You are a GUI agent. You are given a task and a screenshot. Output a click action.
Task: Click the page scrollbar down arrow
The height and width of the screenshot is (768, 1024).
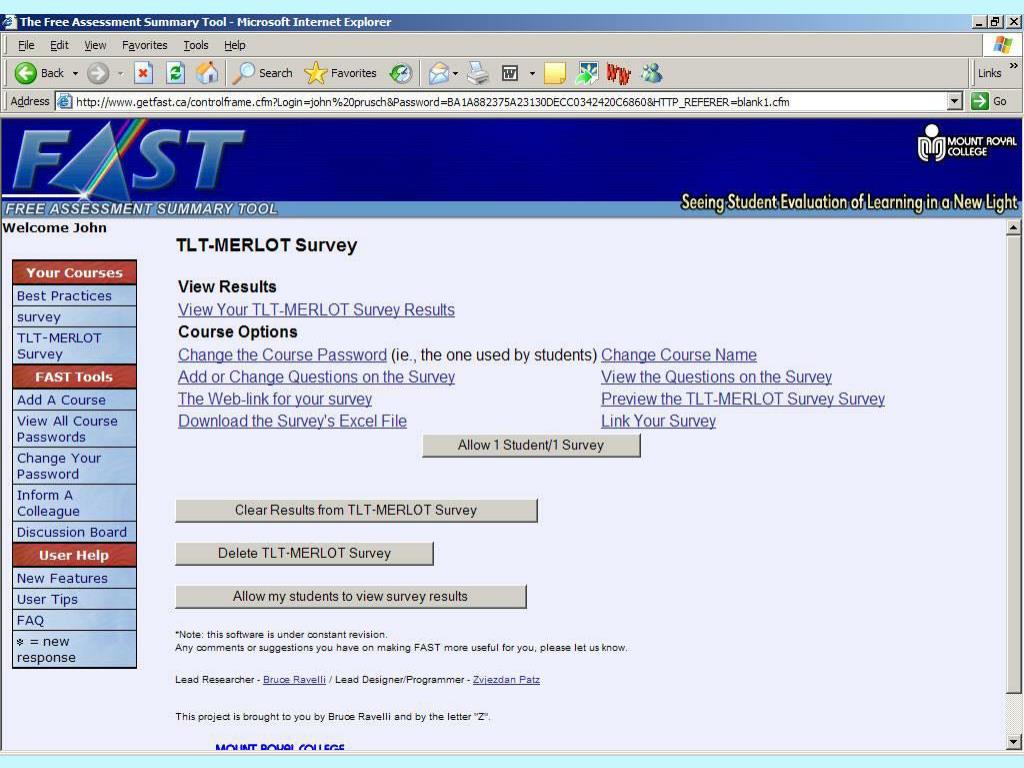click(1013, 742)
